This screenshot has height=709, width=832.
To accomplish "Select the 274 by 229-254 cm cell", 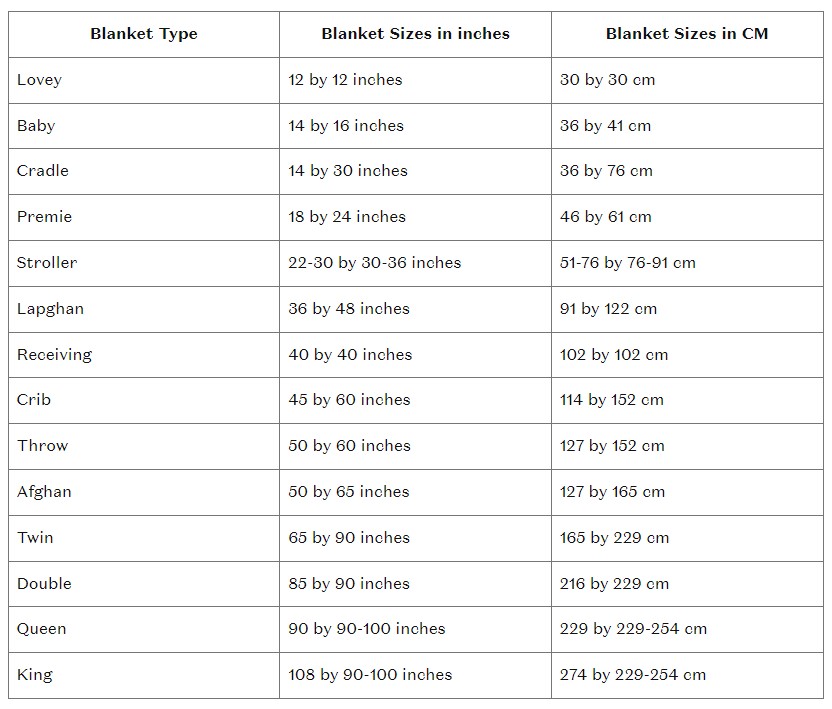I will tap(633, 675).
